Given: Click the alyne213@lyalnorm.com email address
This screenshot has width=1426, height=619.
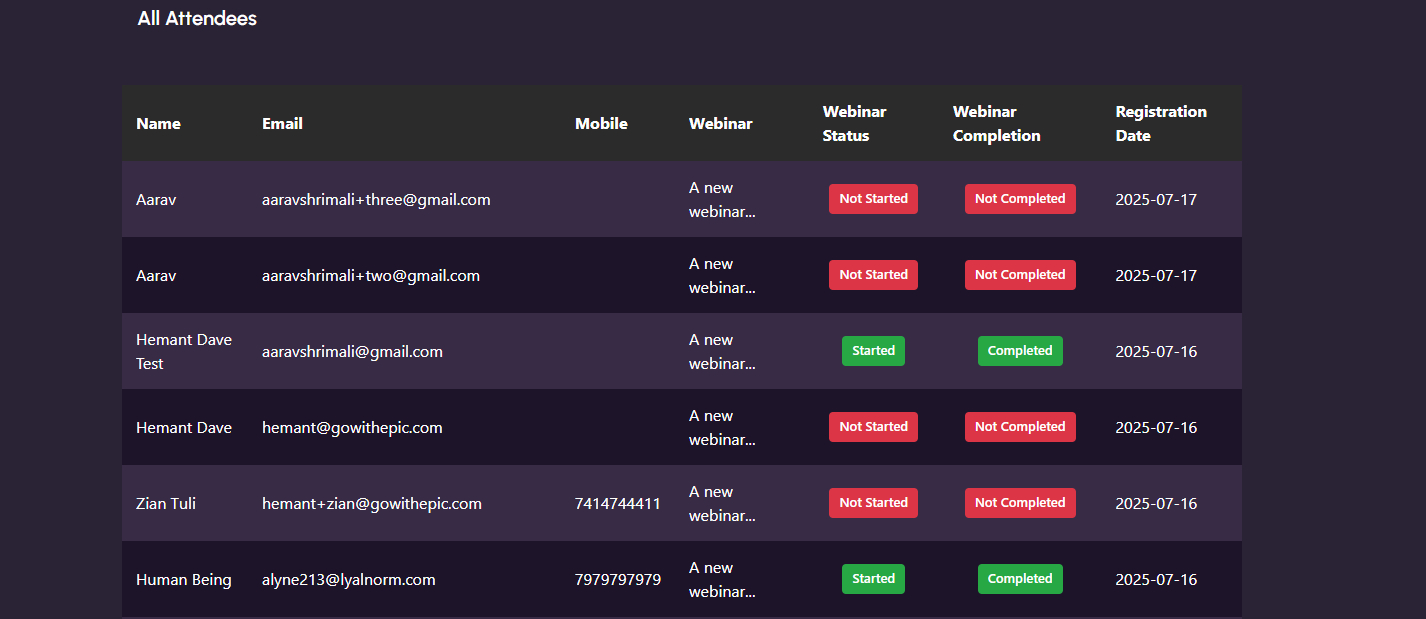Looking at the screenshot, I should click(348, 580).
